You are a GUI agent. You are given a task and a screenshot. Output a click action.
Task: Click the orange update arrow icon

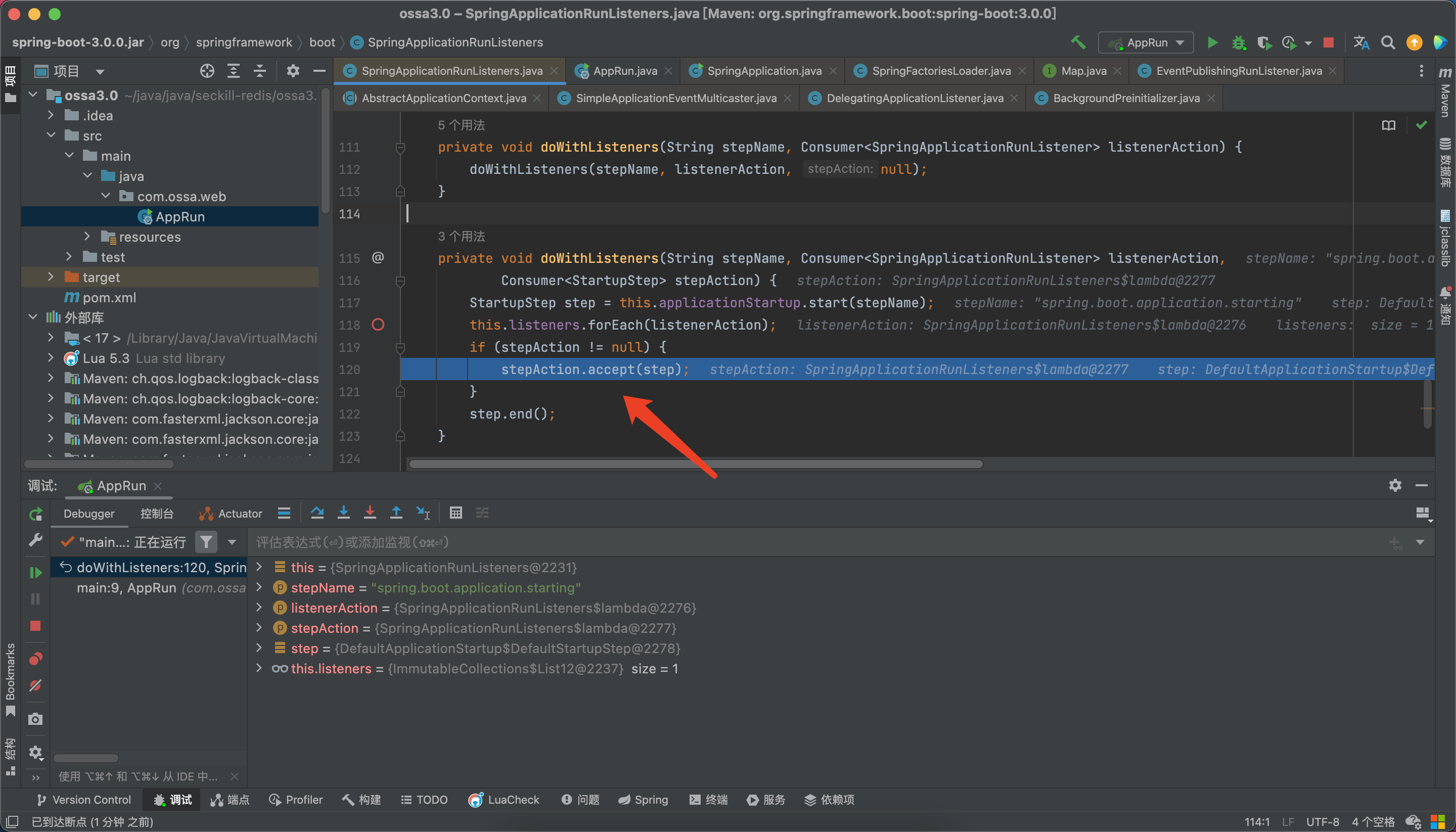1414,42
